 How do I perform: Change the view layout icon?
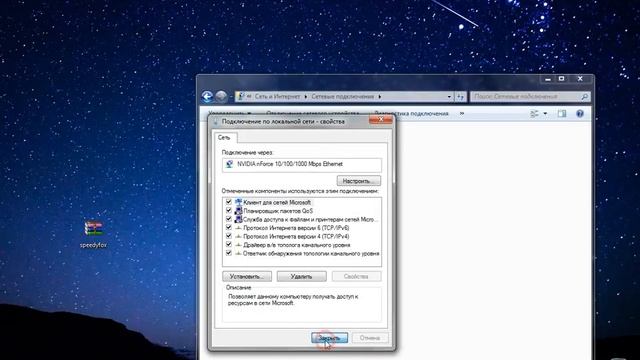click(534, 114)
